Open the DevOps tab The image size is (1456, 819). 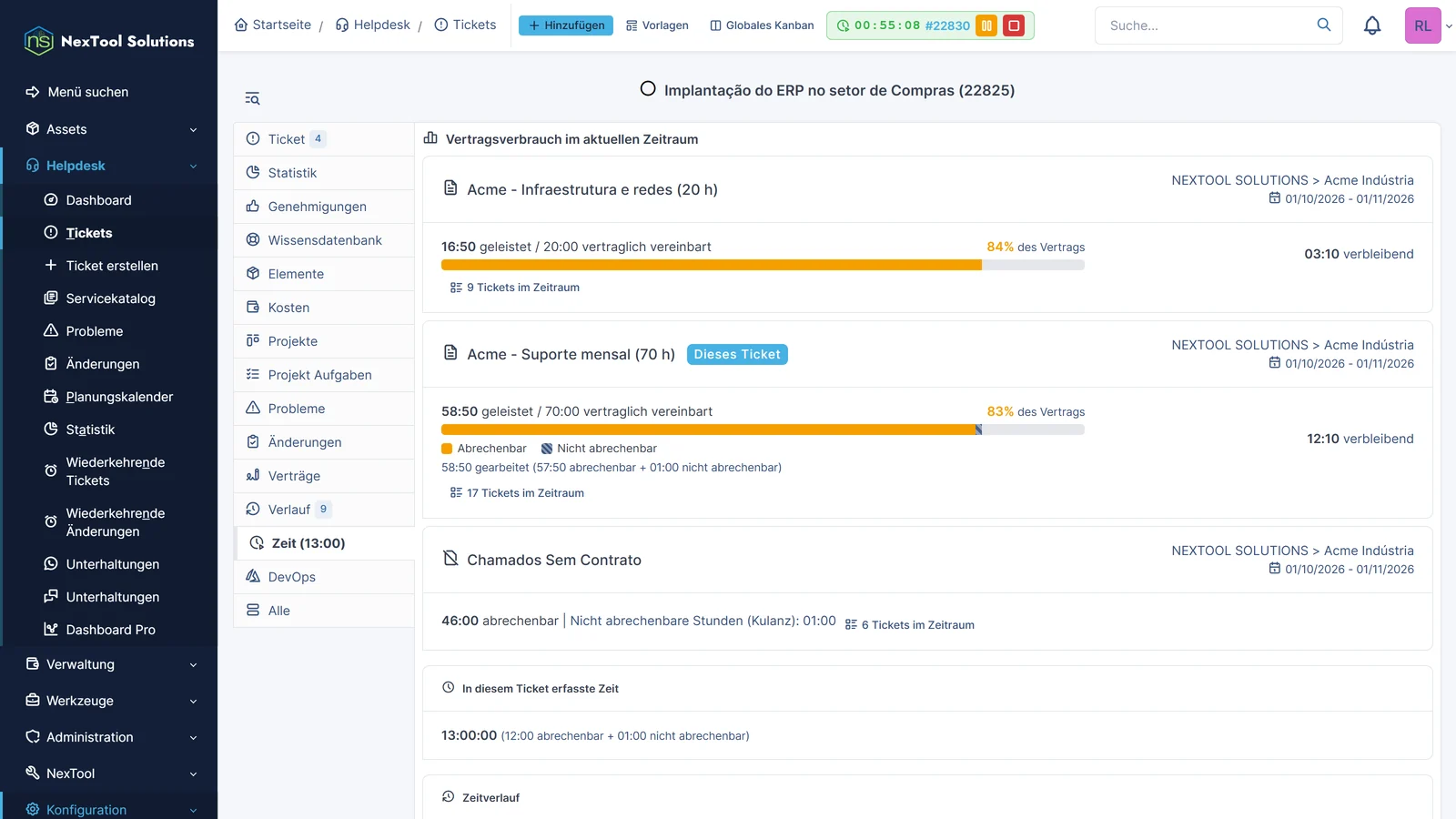pyautogui.click(x=324, y=577)
